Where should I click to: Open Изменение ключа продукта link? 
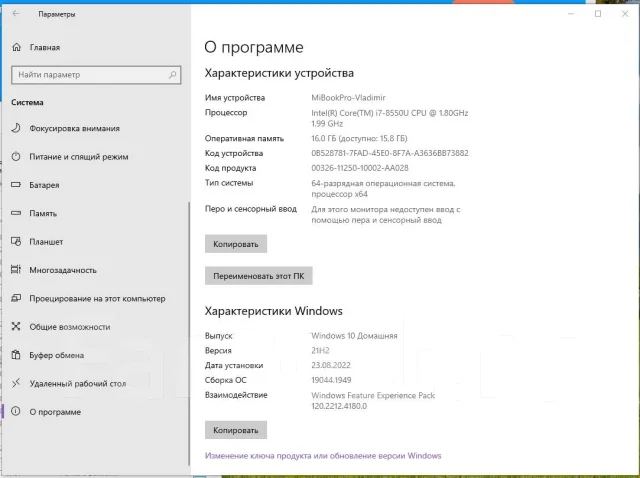[x=323, y=456]
